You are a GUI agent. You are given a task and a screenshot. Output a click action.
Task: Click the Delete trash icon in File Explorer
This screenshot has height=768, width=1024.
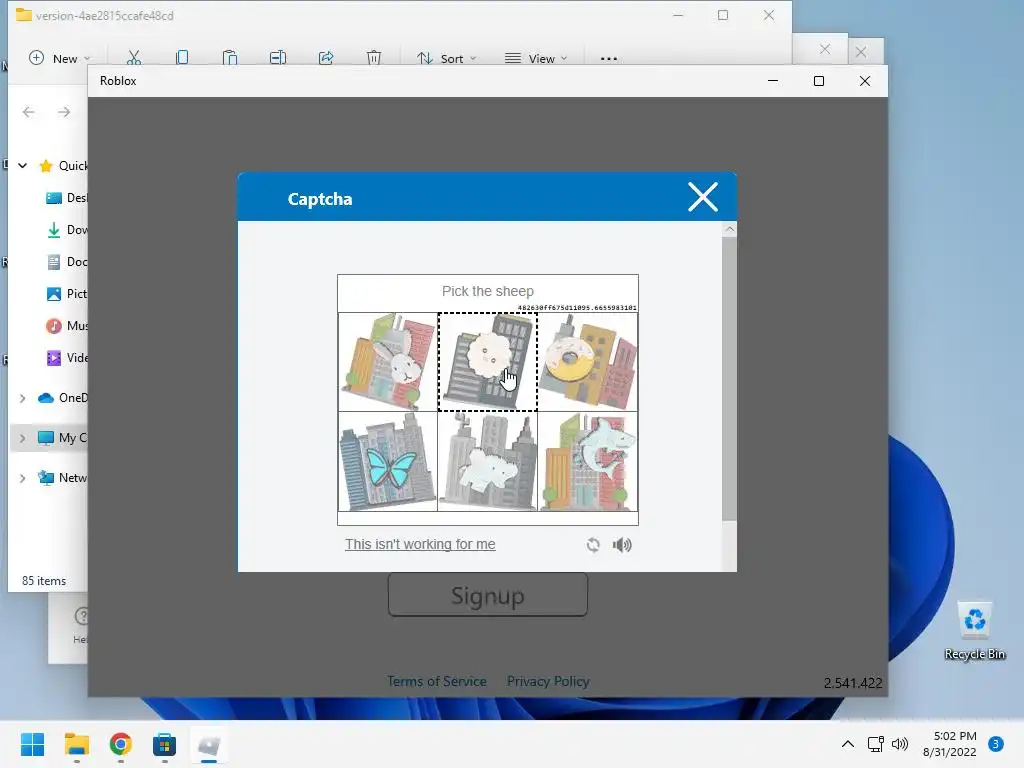pyautogui.click(x=374, y=58)
